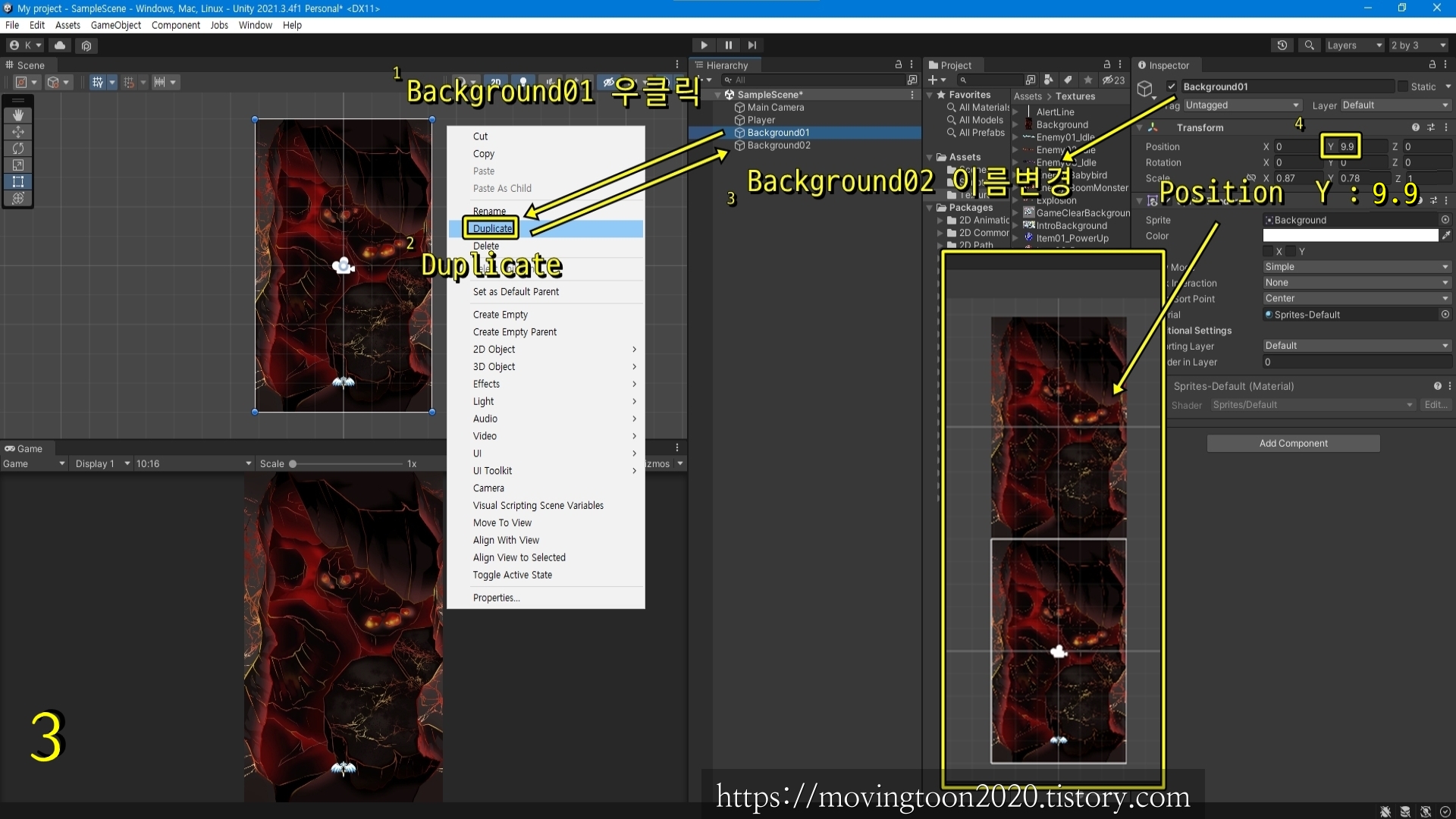Click Project search by type icon

[1049, 80]
